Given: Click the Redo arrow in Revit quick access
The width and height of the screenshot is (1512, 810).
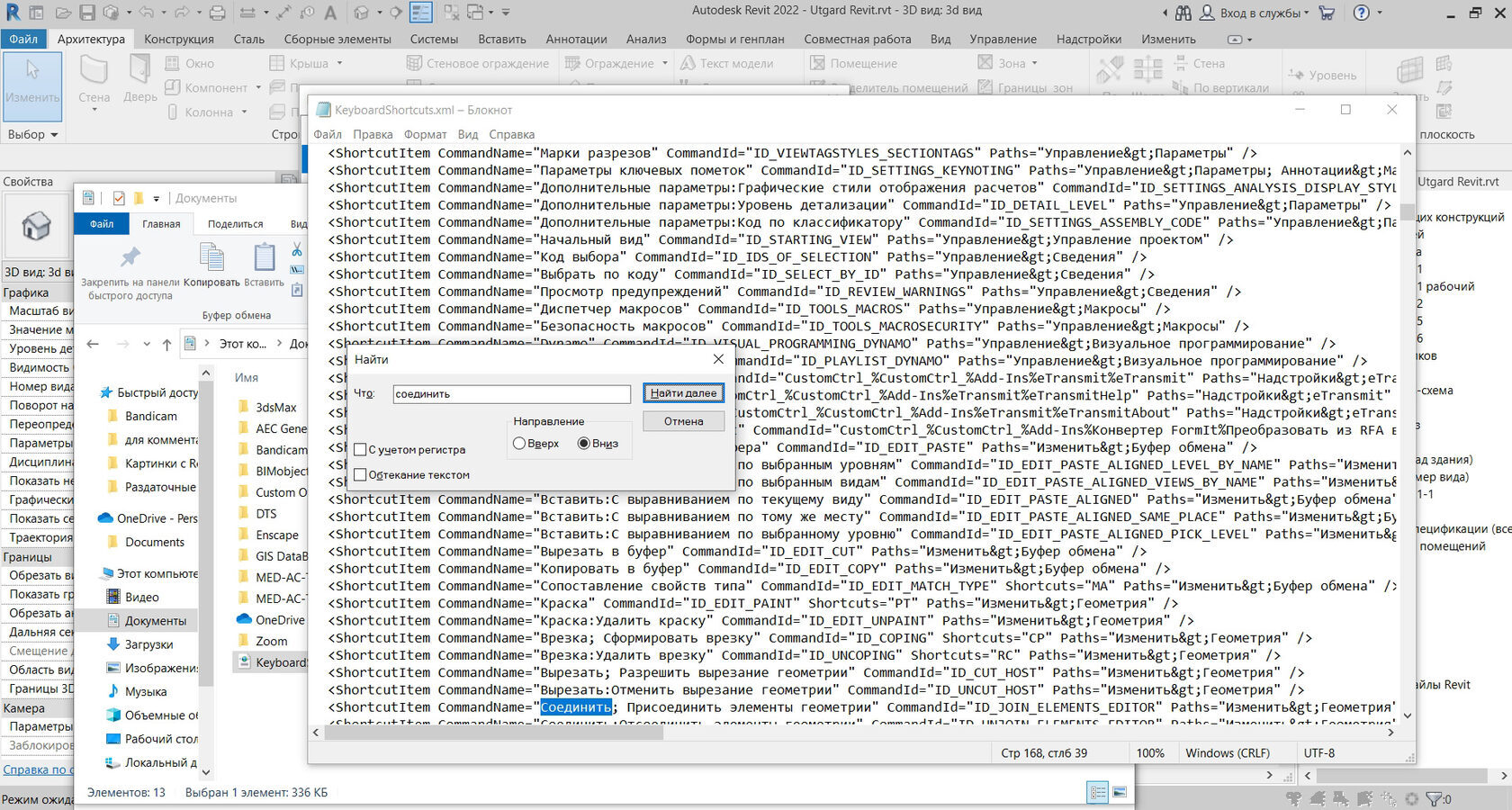Looking at the screenshot, I should (182, 13).
